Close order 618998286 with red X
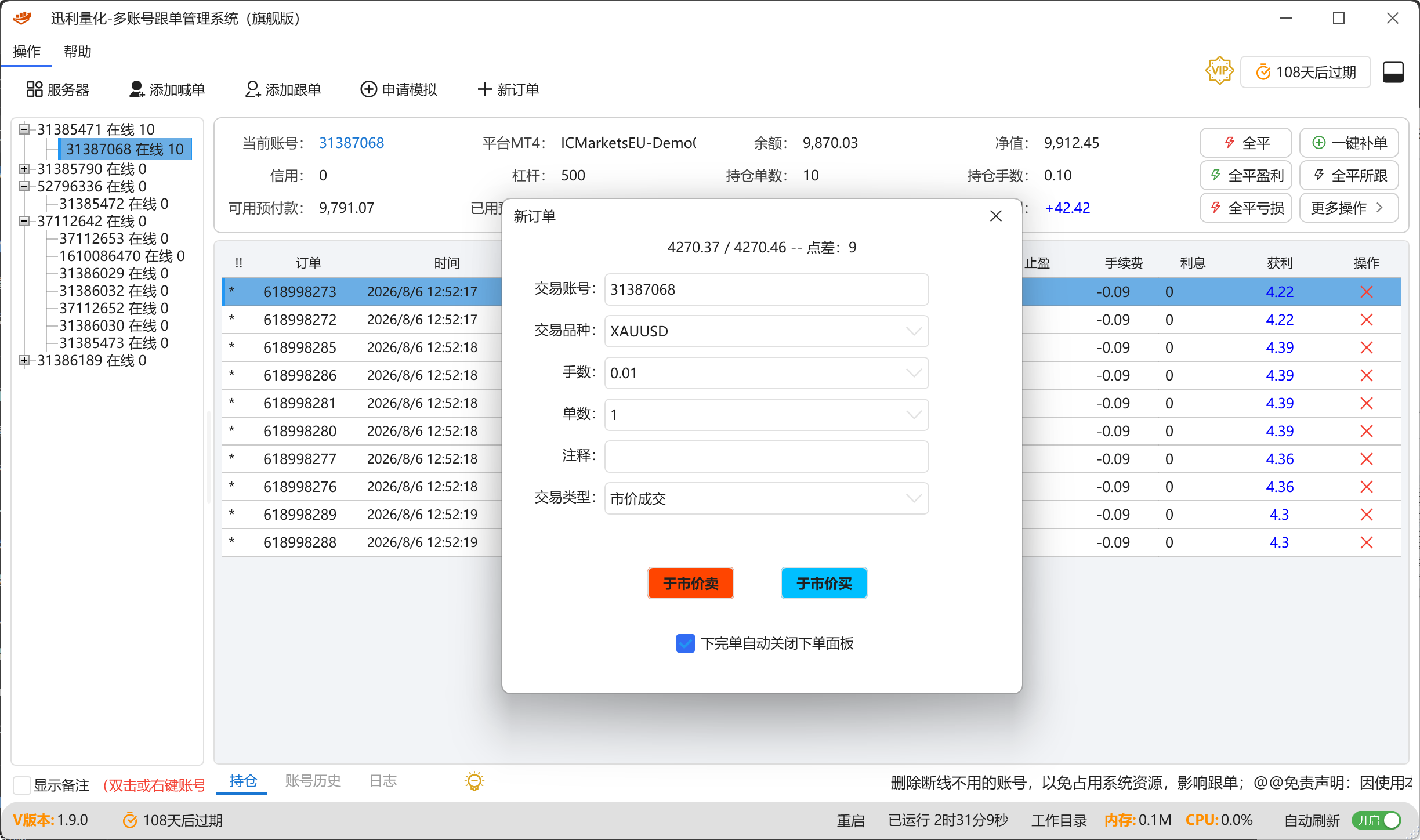 point(1366,375)
